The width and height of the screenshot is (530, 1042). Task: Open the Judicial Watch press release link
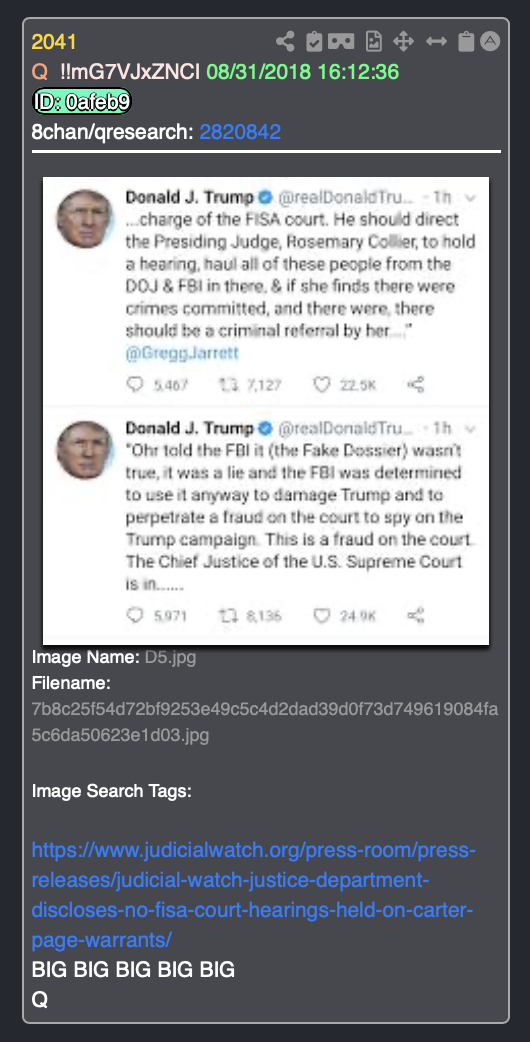click(254, 895)
